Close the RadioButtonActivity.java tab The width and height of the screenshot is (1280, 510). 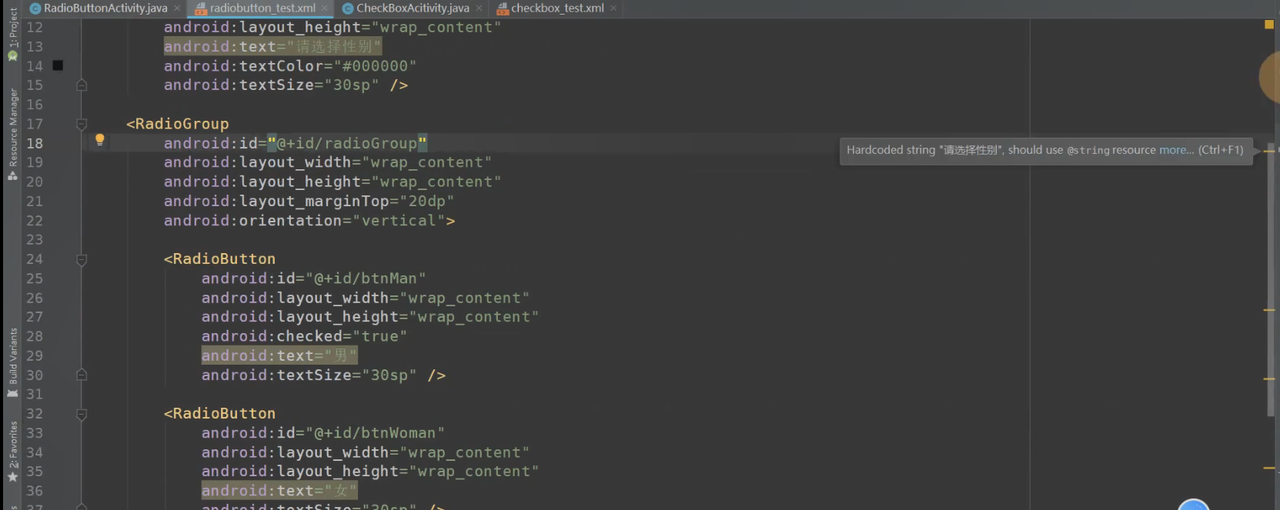click(177, 9)
